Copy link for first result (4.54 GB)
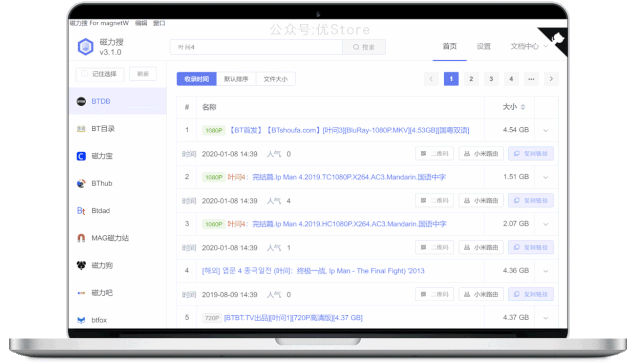639x364 pixels. pyautogui.click(x=531, y=154)
